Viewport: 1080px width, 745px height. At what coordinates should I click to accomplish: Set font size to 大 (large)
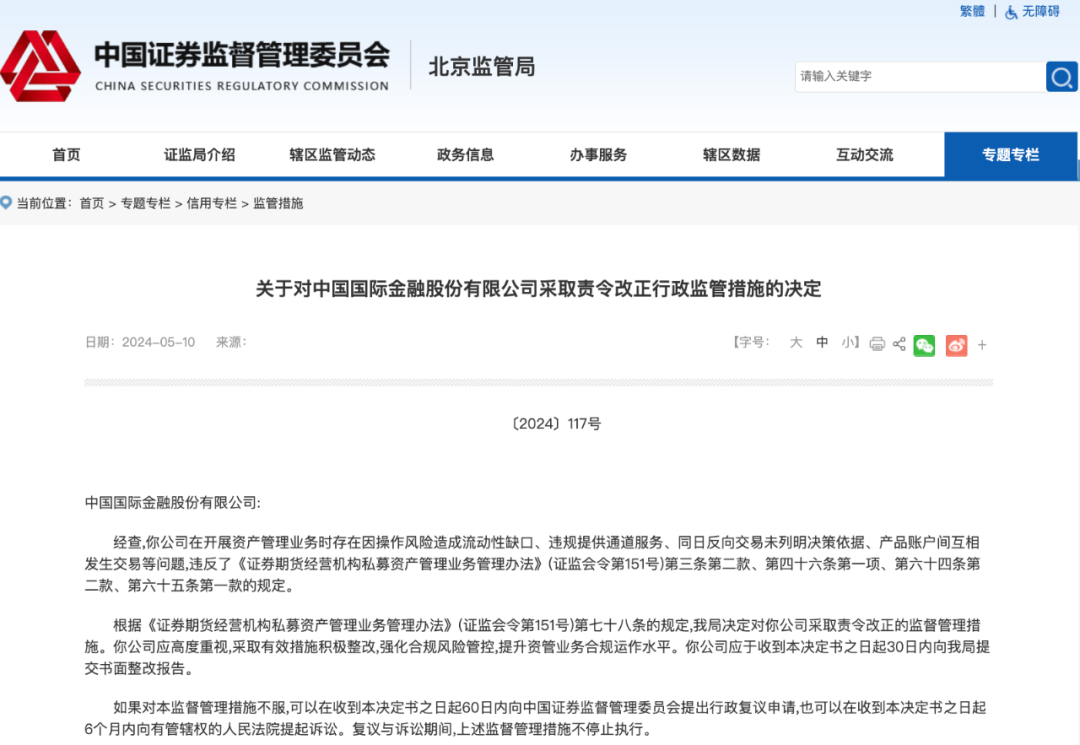[x=796, y=342]
